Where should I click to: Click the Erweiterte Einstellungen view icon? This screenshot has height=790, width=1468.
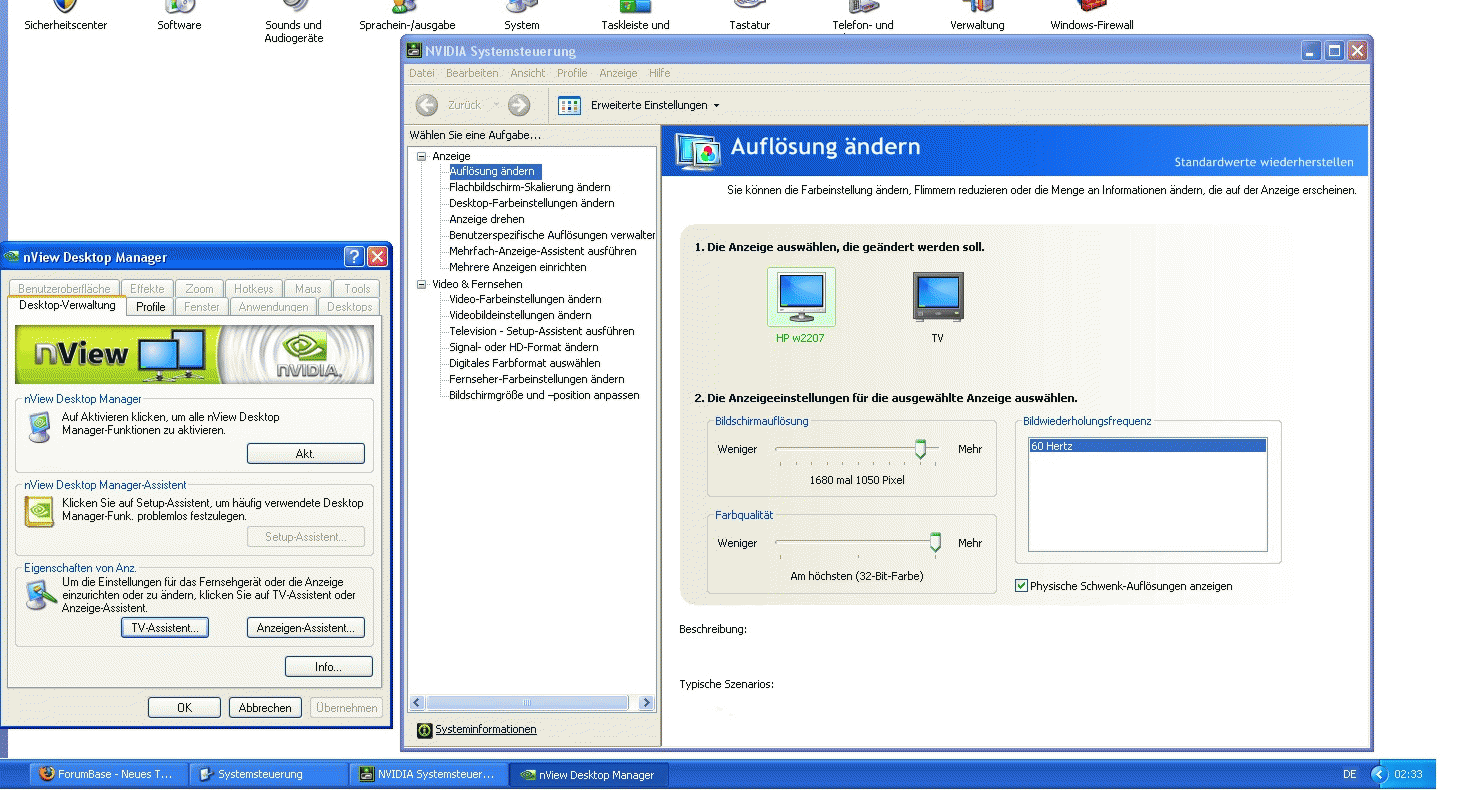tap(569, 105)
